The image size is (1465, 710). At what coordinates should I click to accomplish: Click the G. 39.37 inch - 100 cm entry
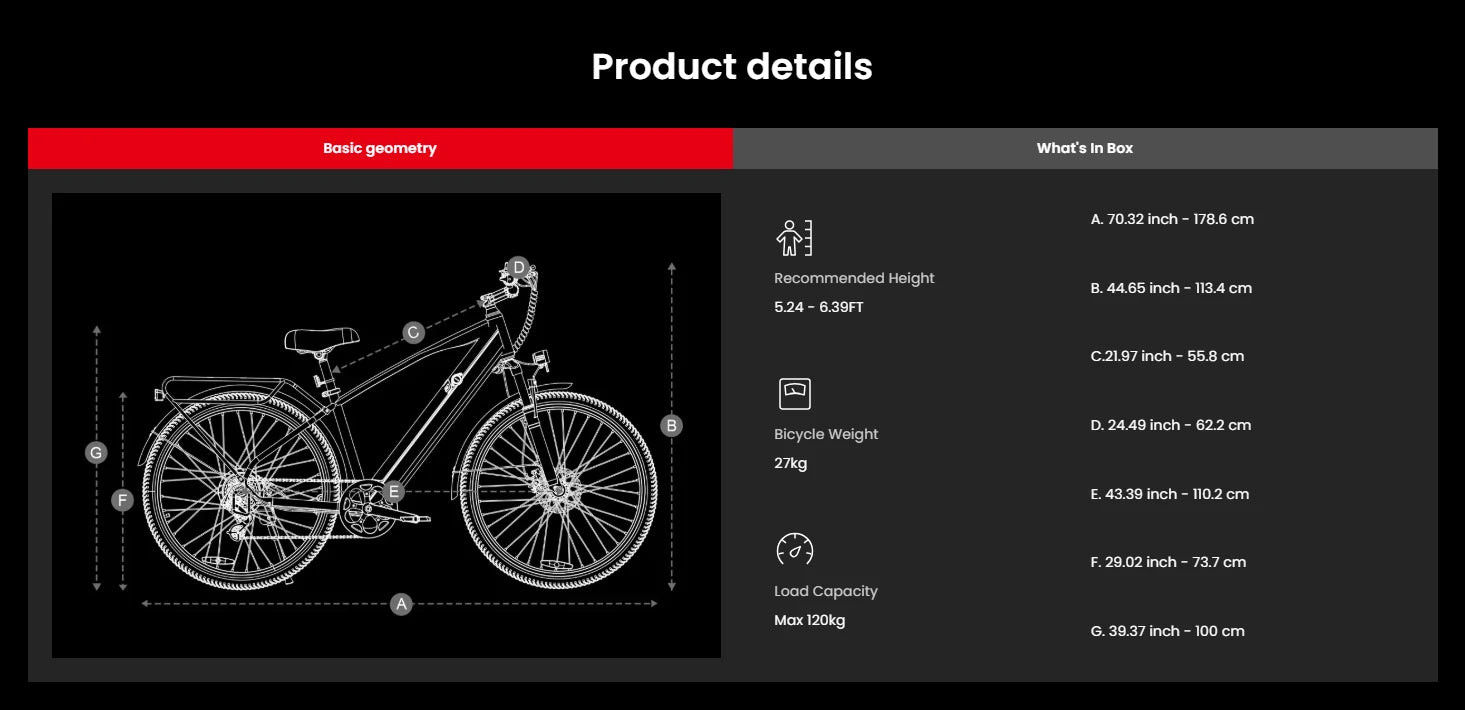1167,631
